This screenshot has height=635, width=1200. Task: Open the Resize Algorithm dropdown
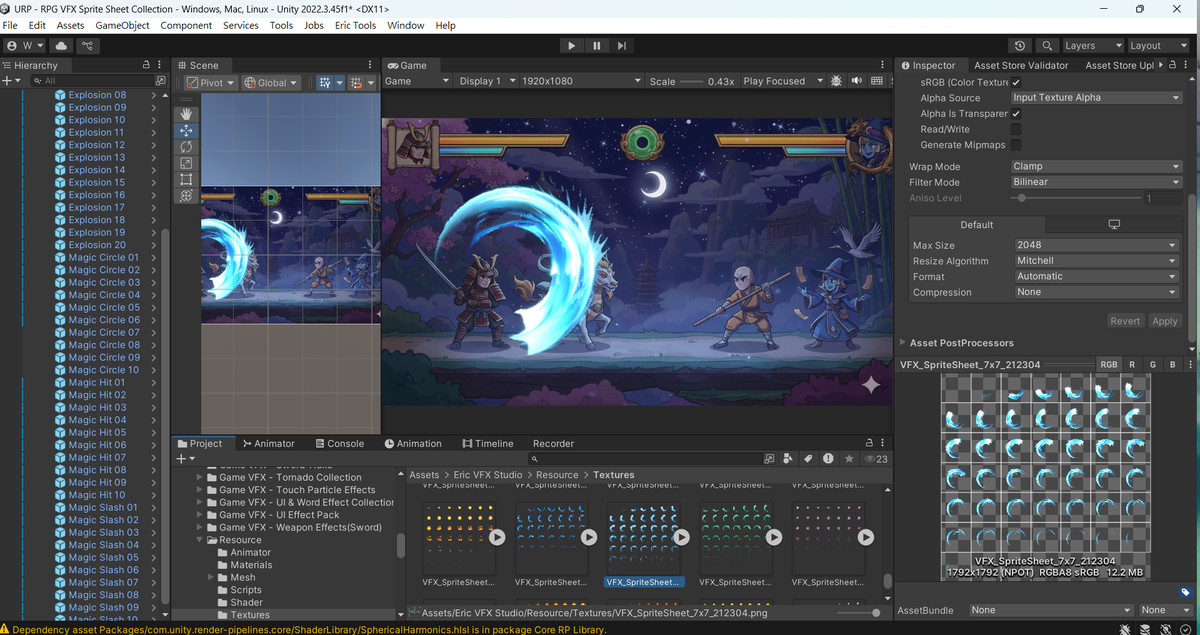[x=1096, y=261]
